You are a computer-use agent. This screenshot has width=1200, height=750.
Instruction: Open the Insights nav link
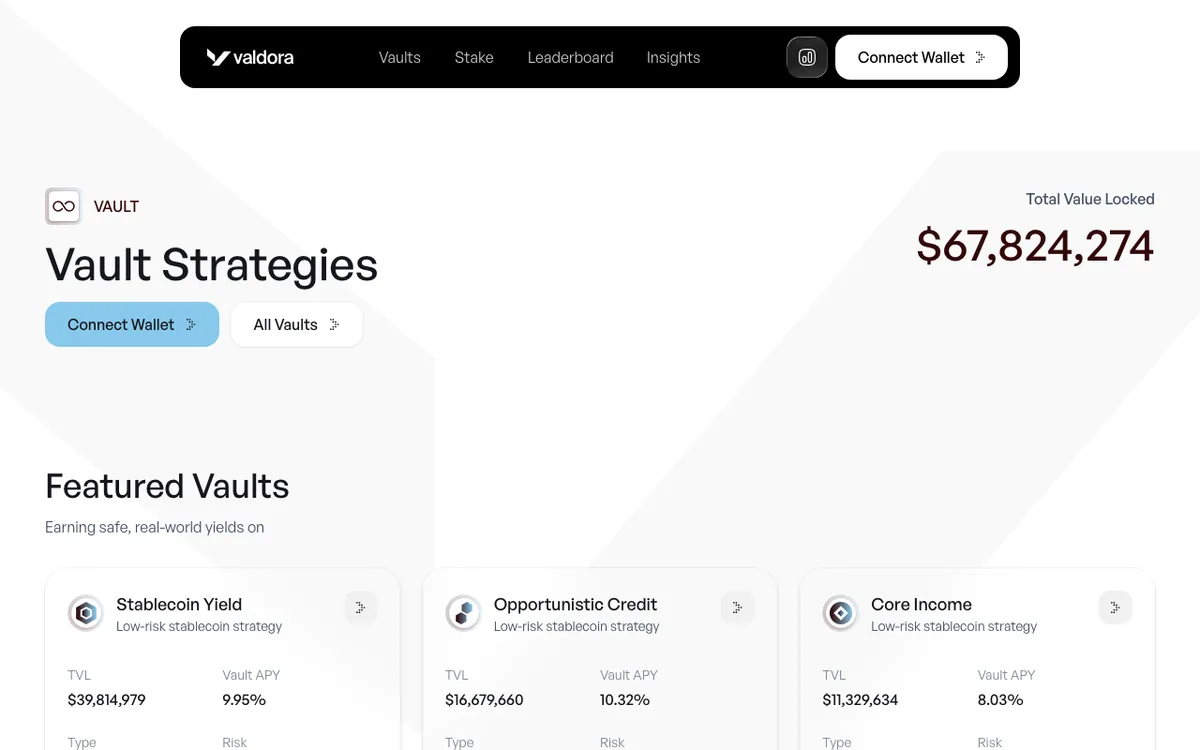click(673, 57)
